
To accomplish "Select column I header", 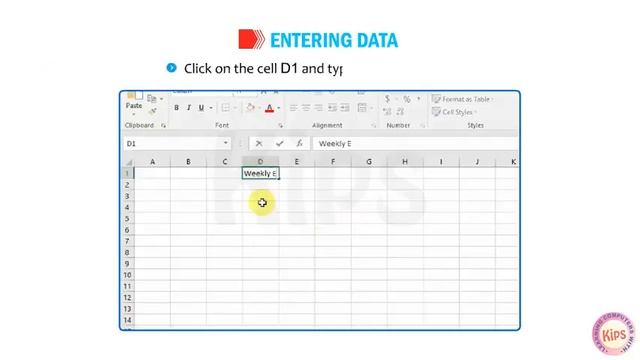I will coord(441,162).
